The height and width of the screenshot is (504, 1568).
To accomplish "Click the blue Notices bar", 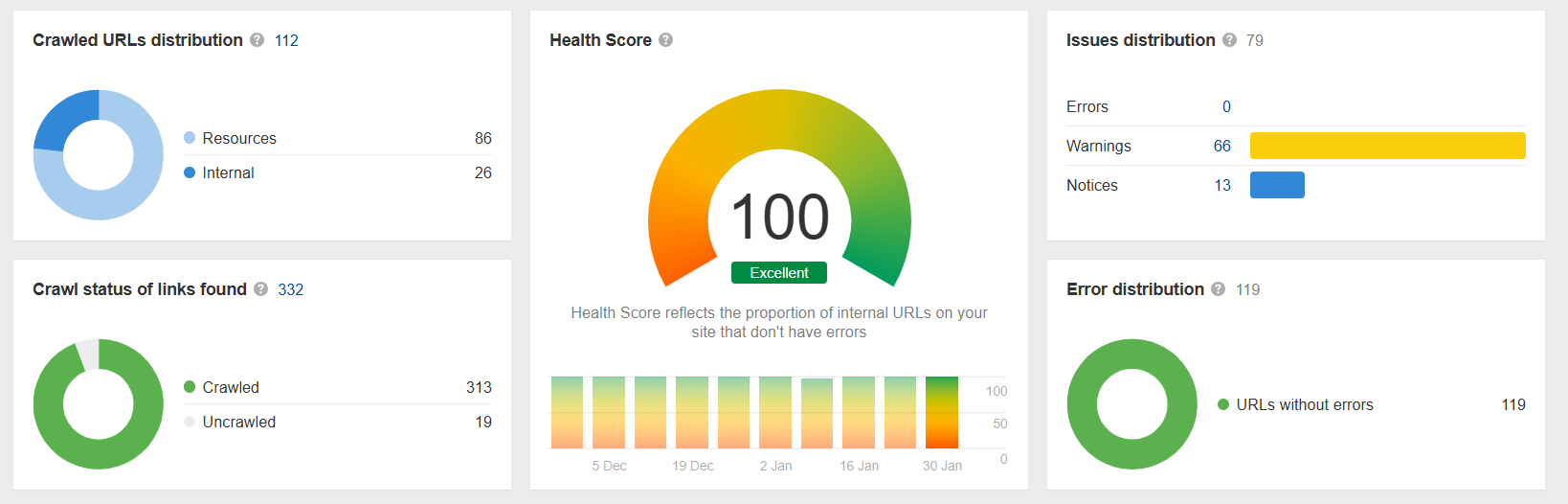I will point(1277,185).
